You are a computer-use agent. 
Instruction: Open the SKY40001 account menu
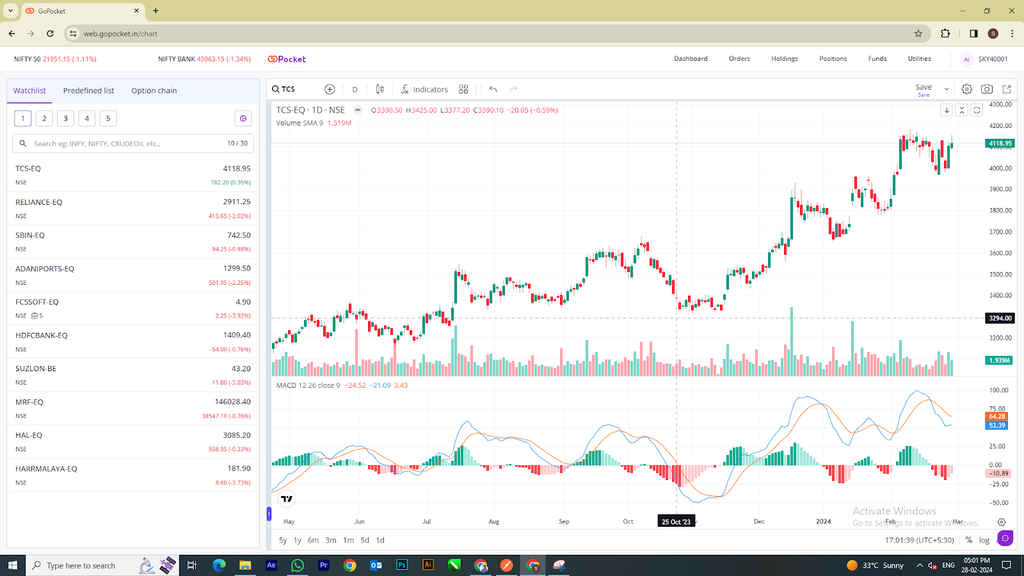coord(984,59)
